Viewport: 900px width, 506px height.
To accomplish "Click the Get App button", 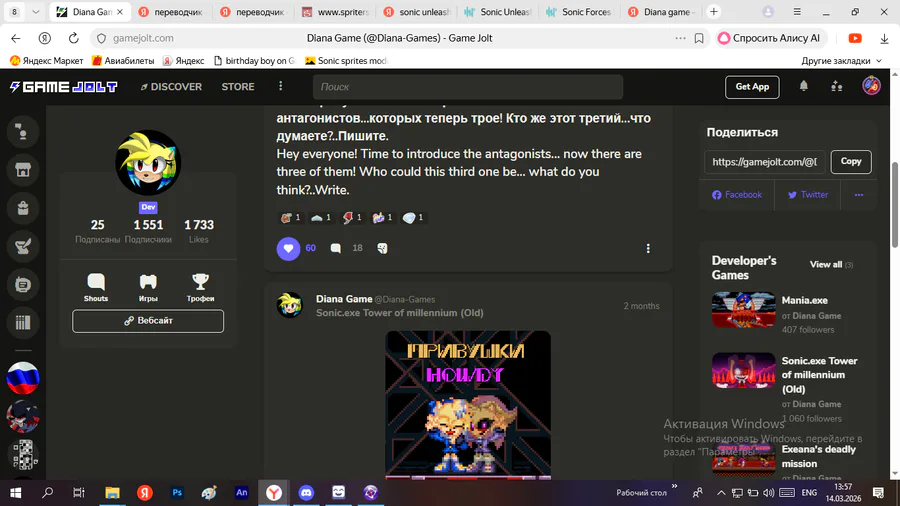I will coord(752,87).
